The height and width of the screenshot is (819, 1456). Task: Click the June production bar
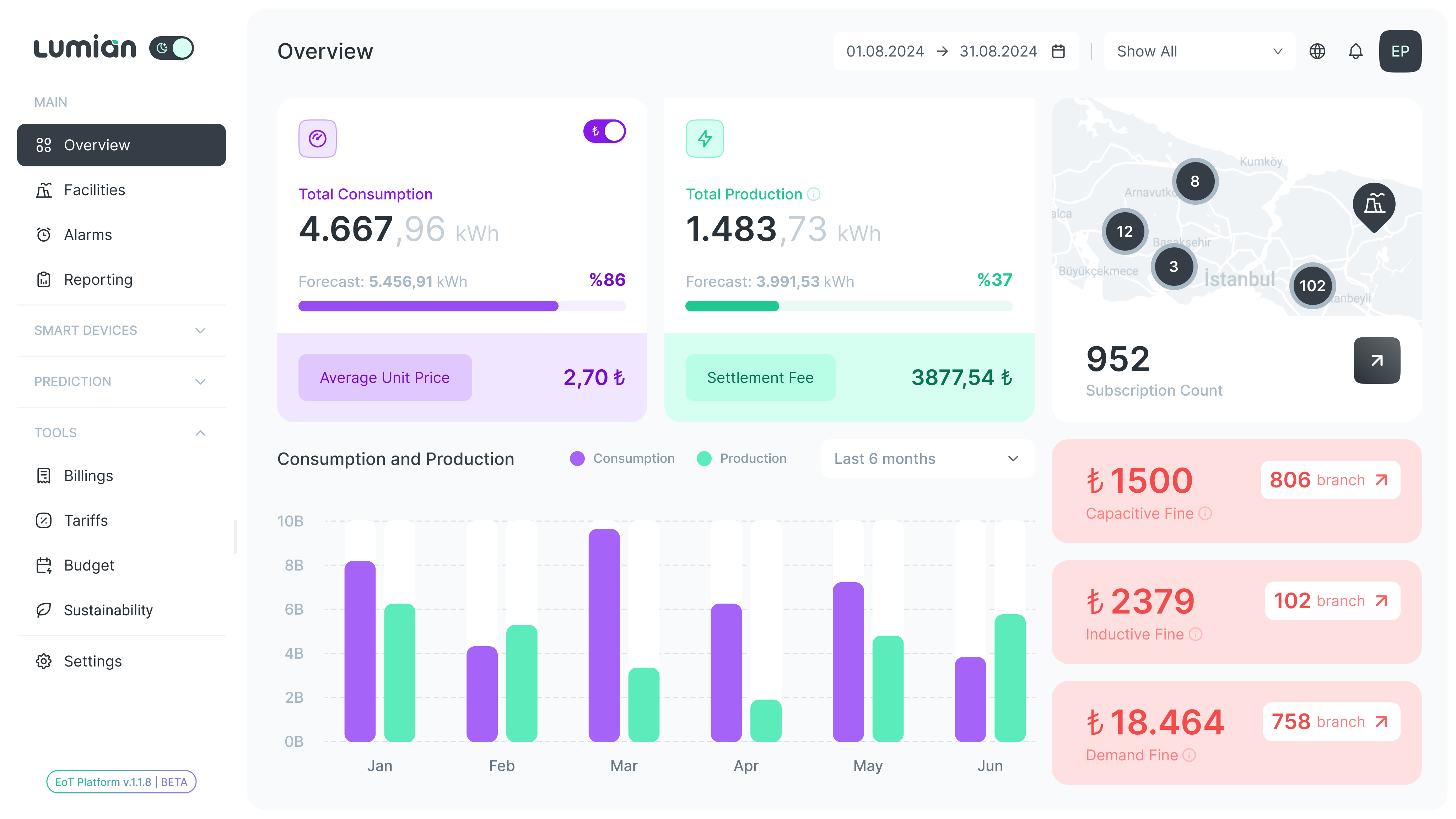(1010, 678)
